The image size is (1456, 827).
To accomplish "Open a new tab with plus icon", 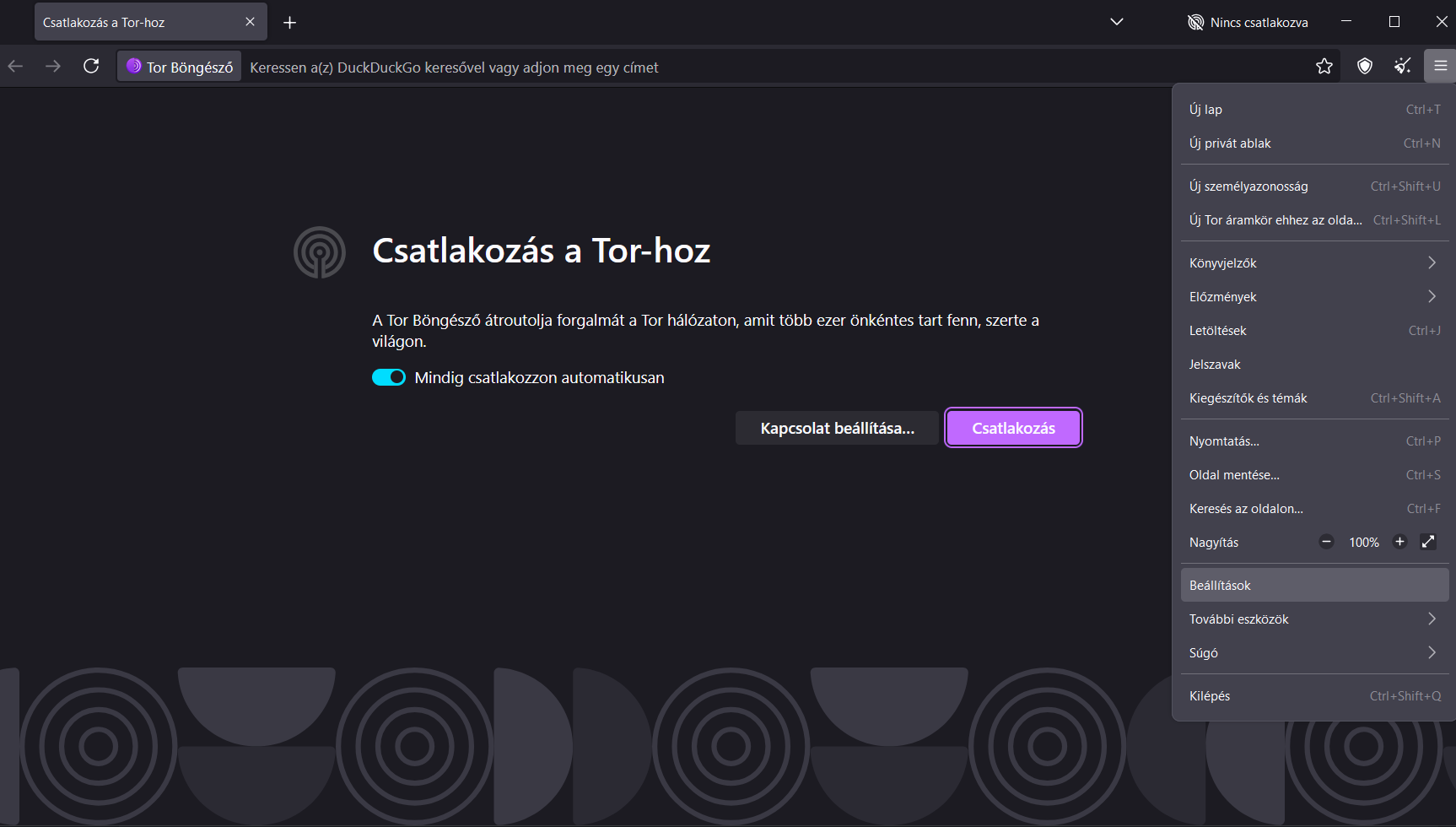I will (289, 23).
